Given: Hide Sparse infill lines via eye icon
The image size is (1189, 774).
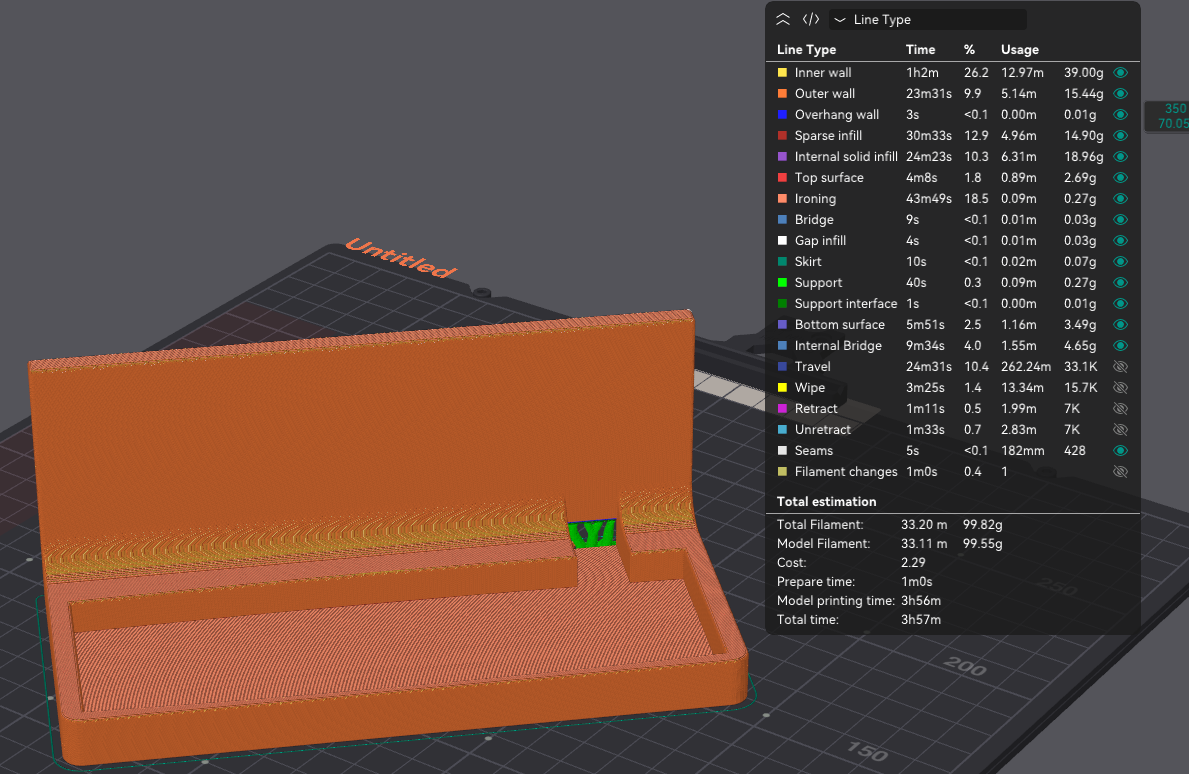Looking at the screenshot, I should pyautogui.click(x=1120, y=136).
